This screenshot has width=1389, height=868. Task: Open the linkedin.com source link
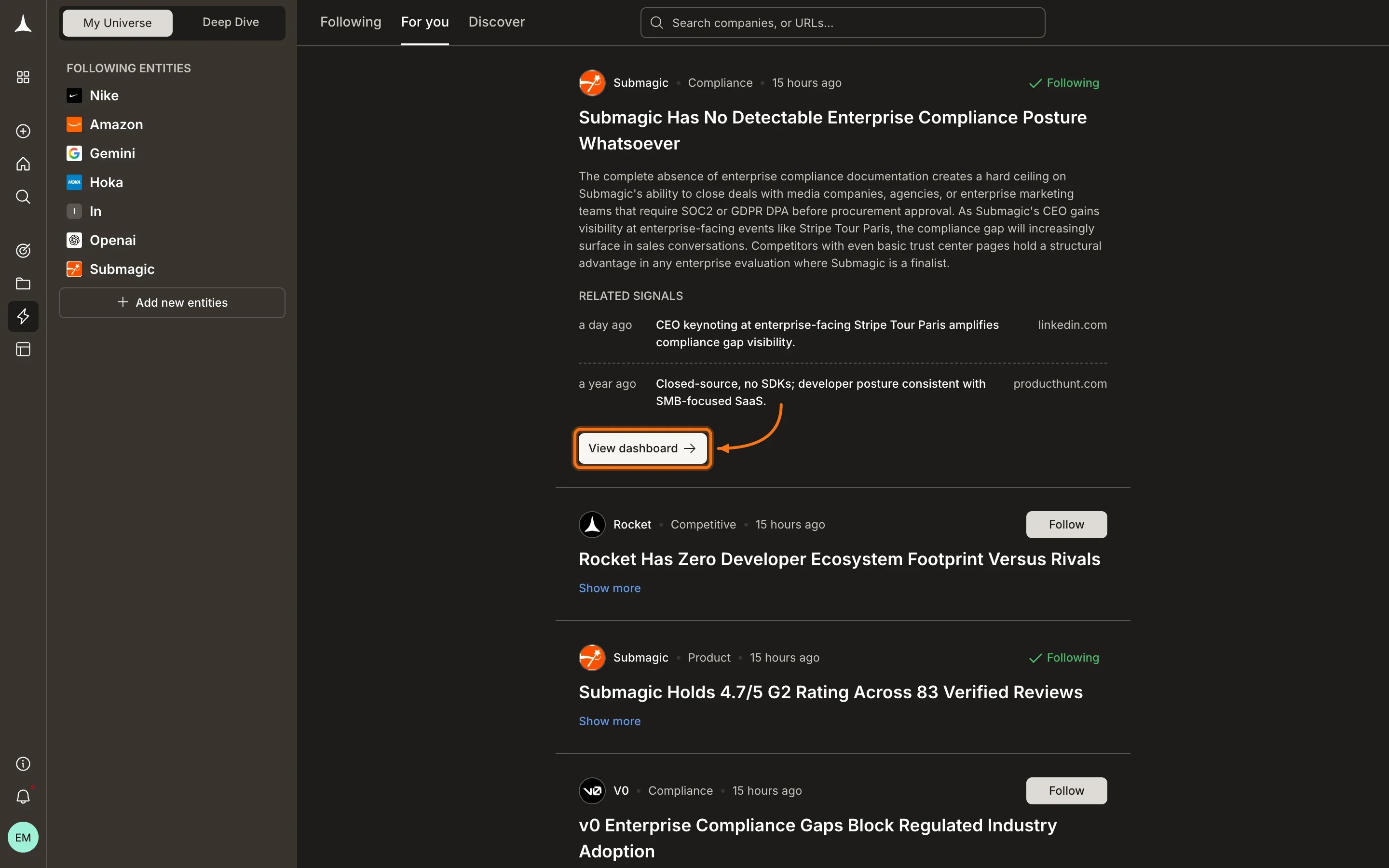tap(1072, 325)
